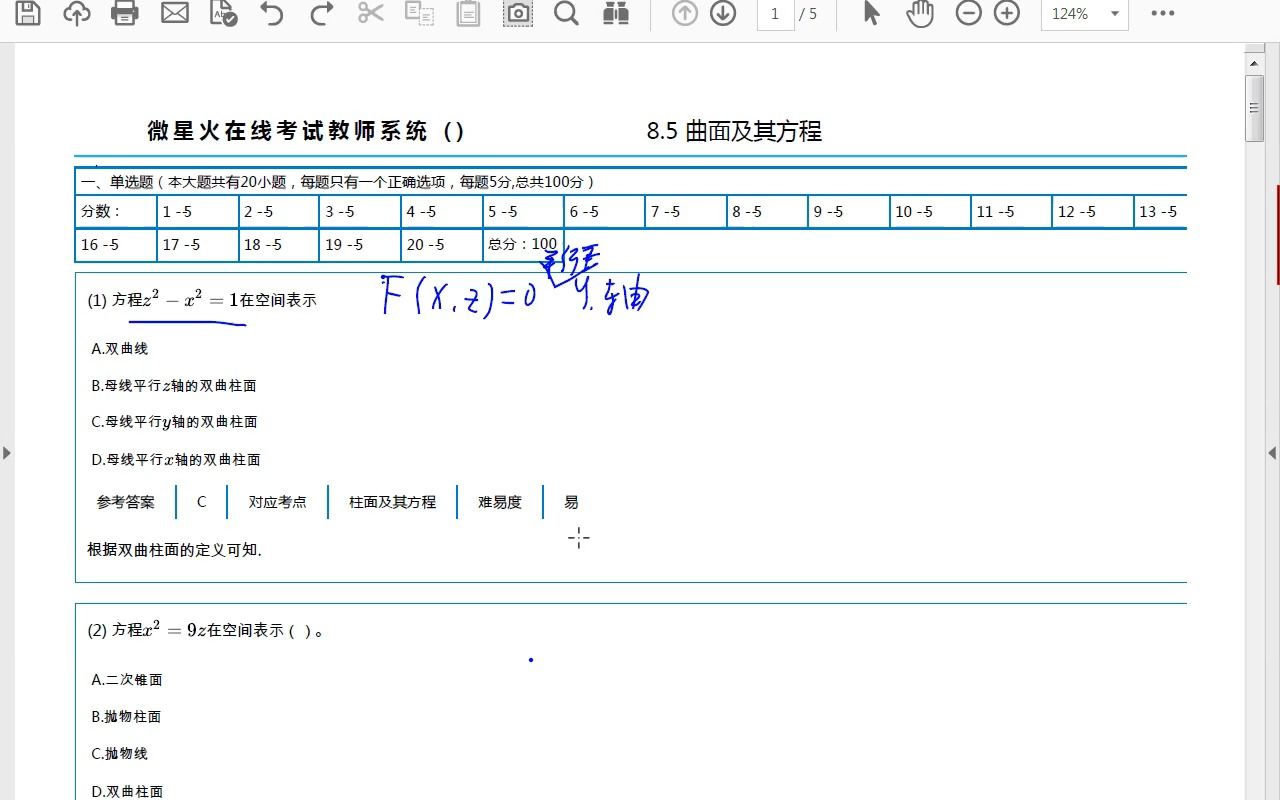Viewport: 1280px width, 800px height.
Task: Click score cell '10 -5'
Action: (930, 212)
